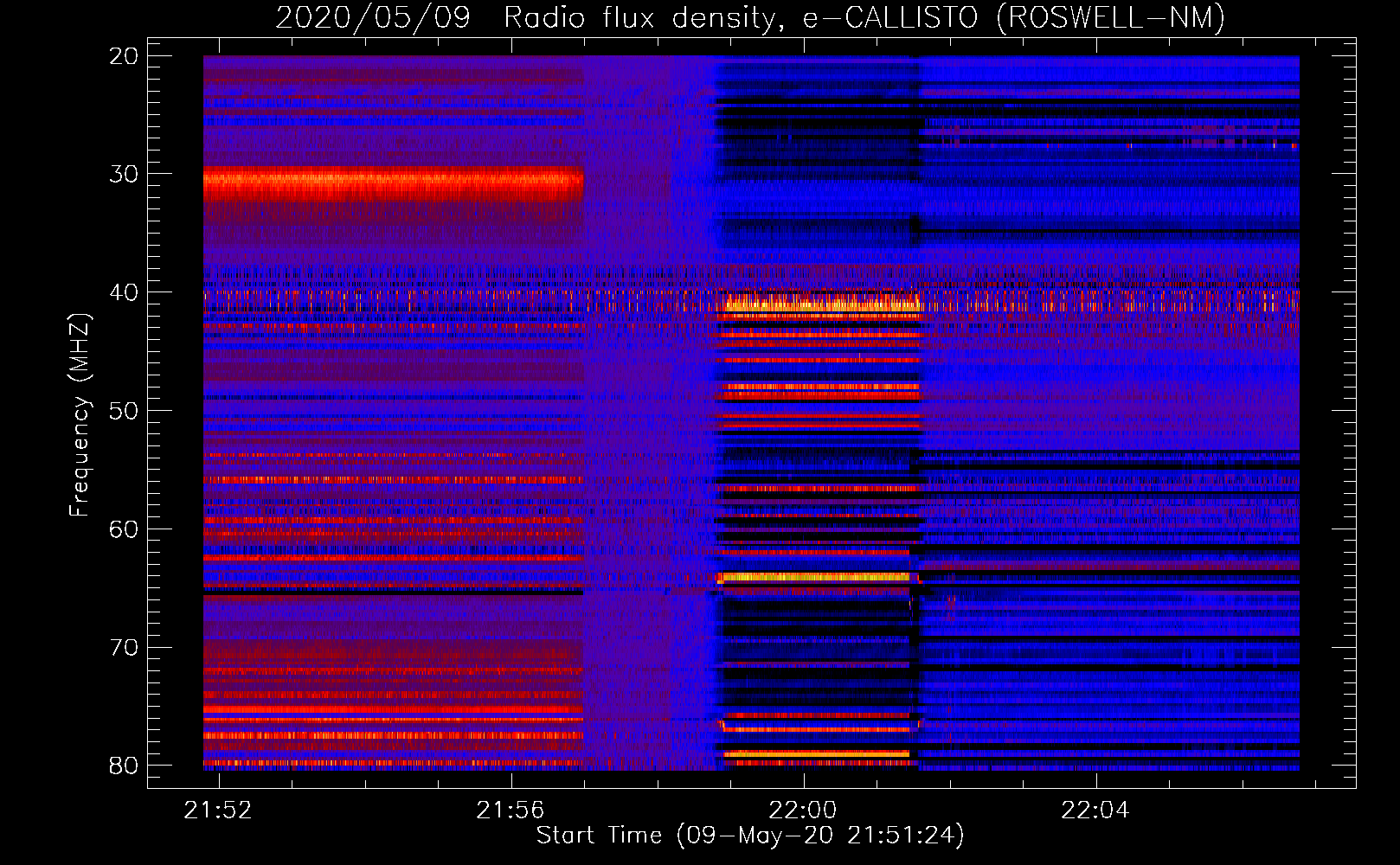Screen dimensions: 1400x865
Task: Click the 'Frequency (MHZ)' y-axis label
Action: click(80, 415)
